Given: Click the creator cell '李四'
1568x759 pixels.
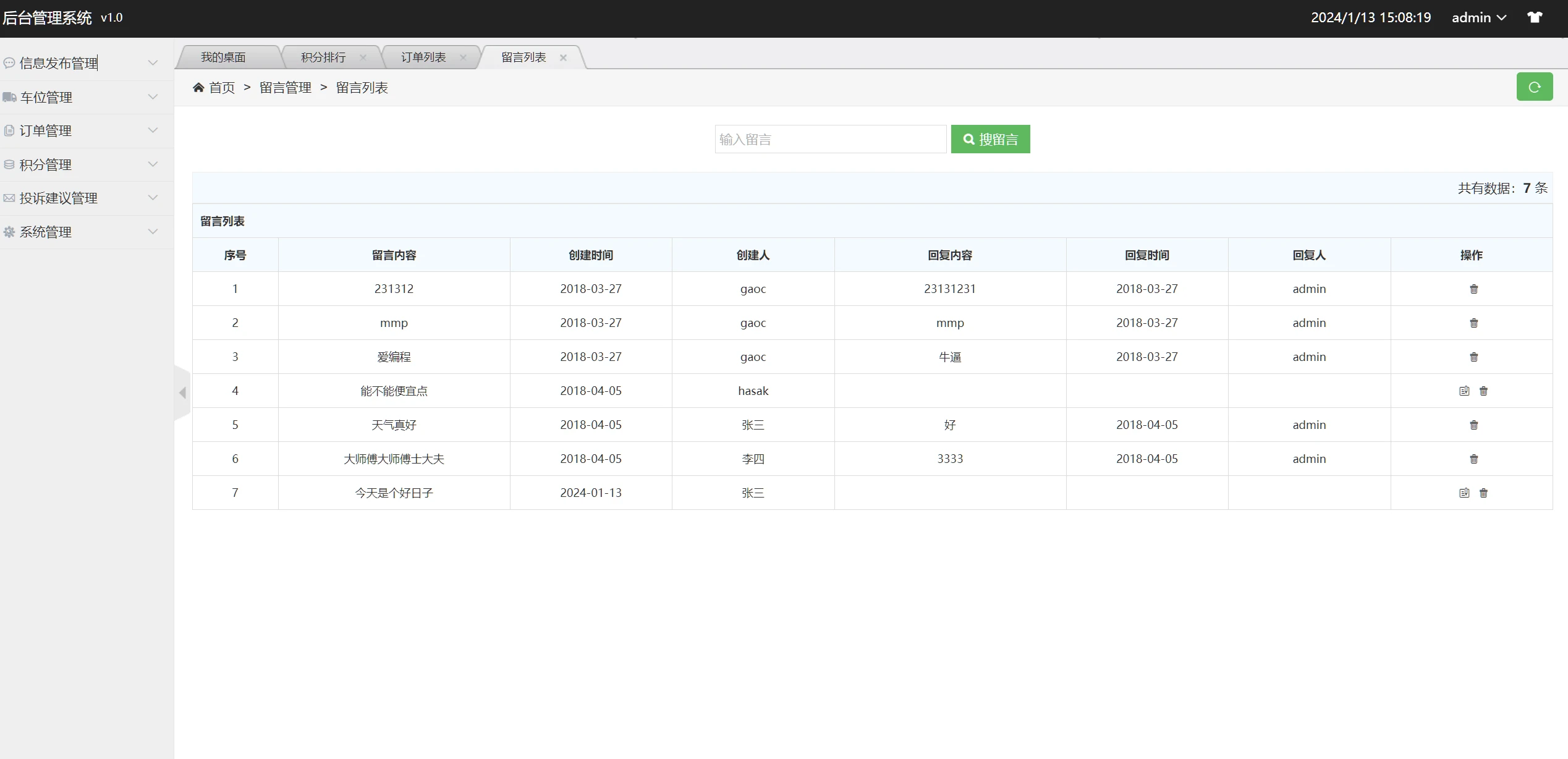Looking at the screenshot, I should tap(753, 459).
